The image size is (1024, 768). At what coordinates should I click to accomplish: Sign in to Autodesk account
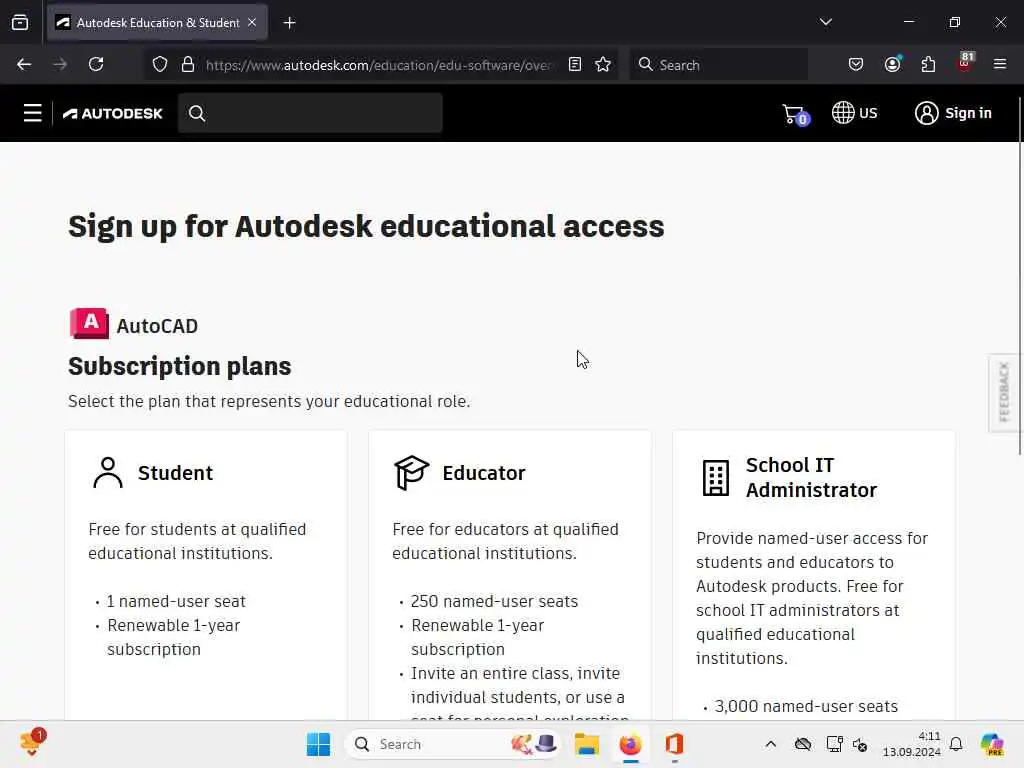tap(953, 113)
